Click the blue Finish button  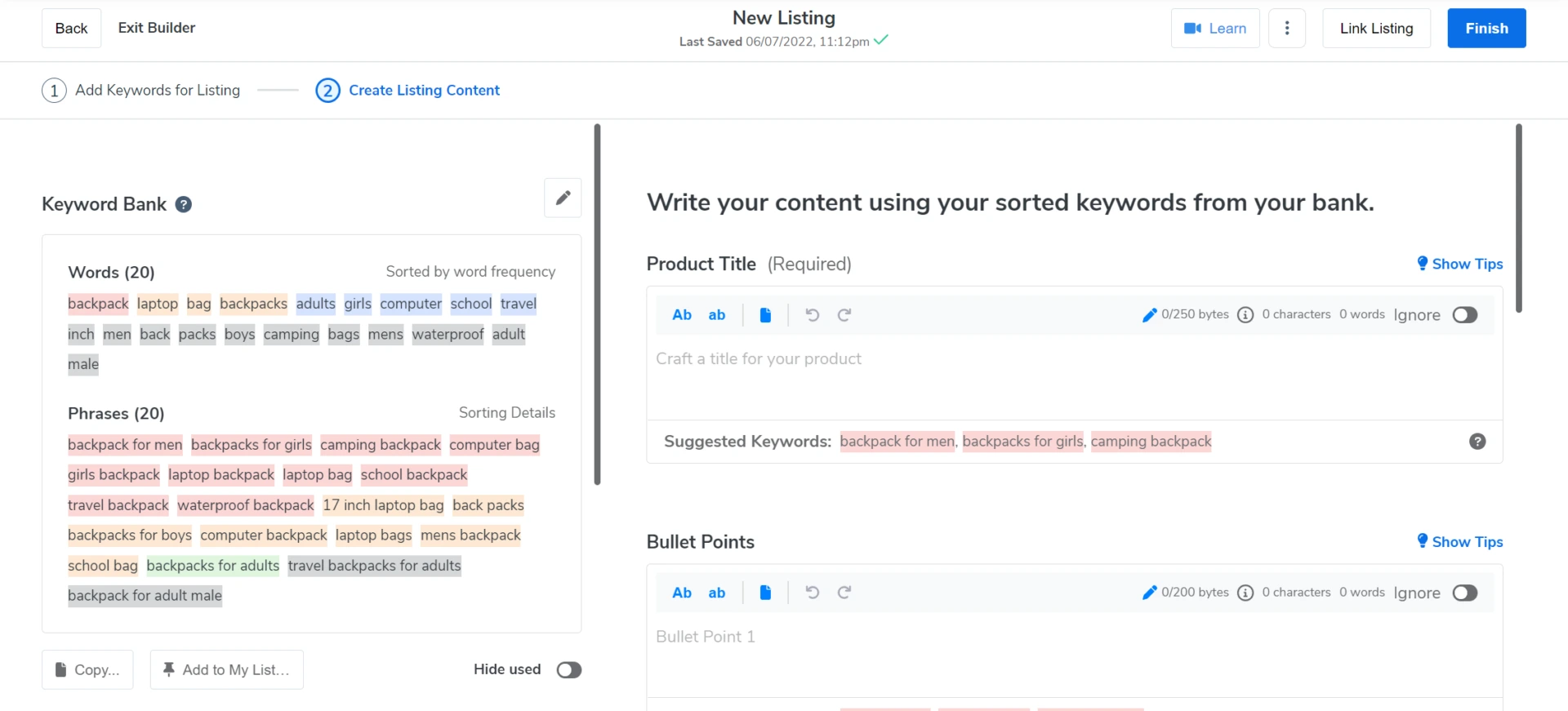point(1486,29)
